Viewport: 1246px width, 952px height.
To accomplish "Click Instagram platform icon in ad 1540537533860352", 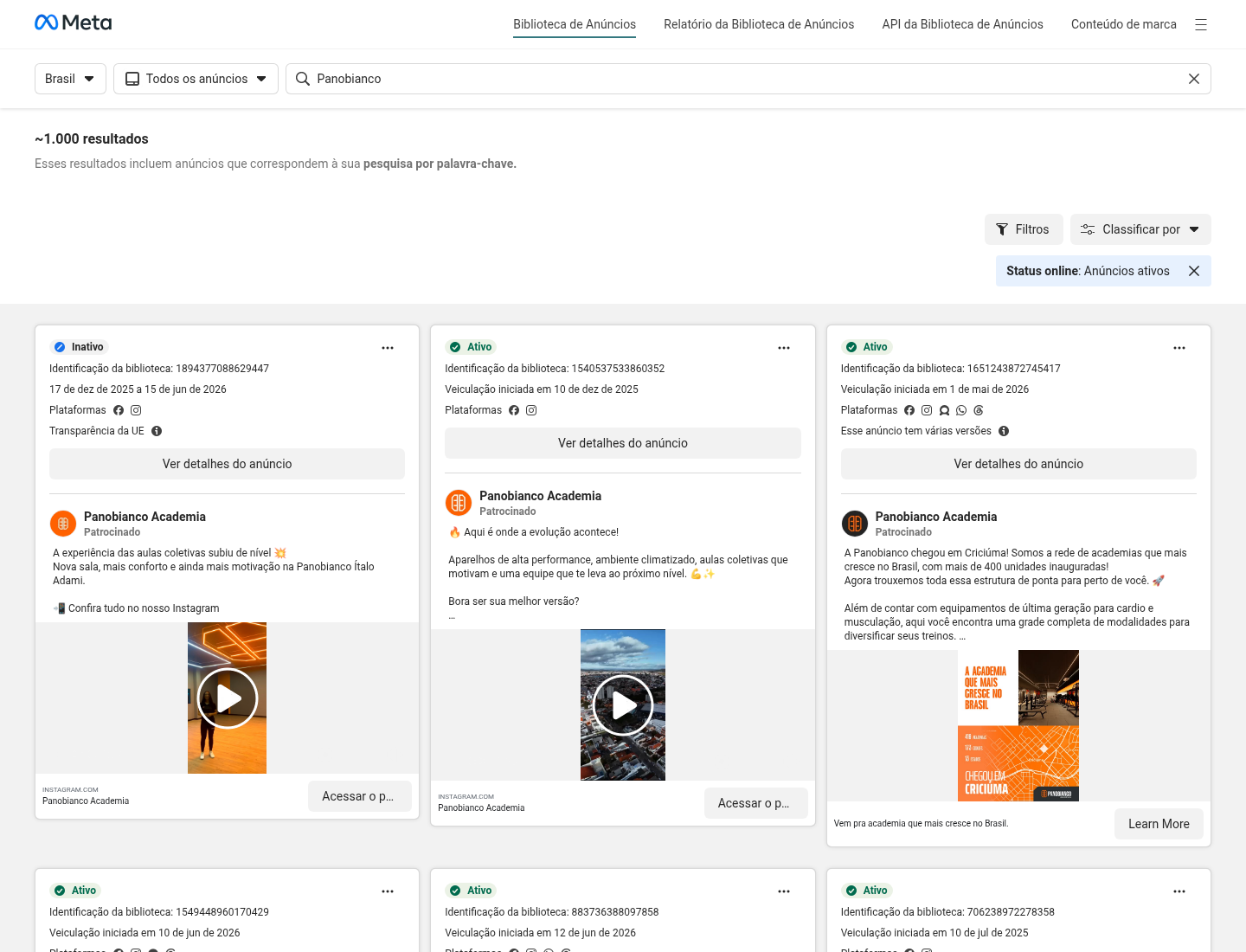I will click(531, 410).
